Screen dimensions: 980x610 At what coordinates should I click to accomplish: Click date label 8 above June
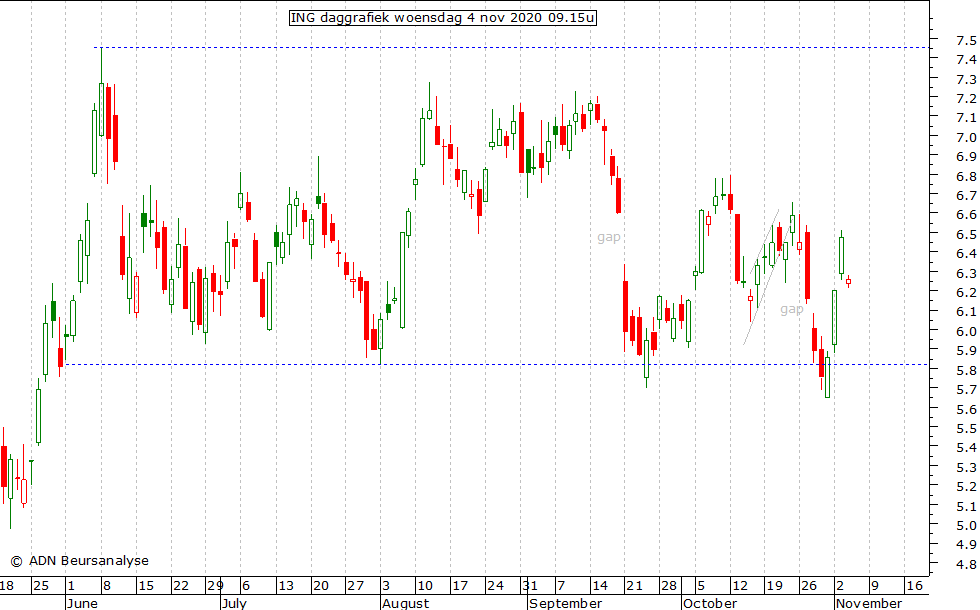107,586
